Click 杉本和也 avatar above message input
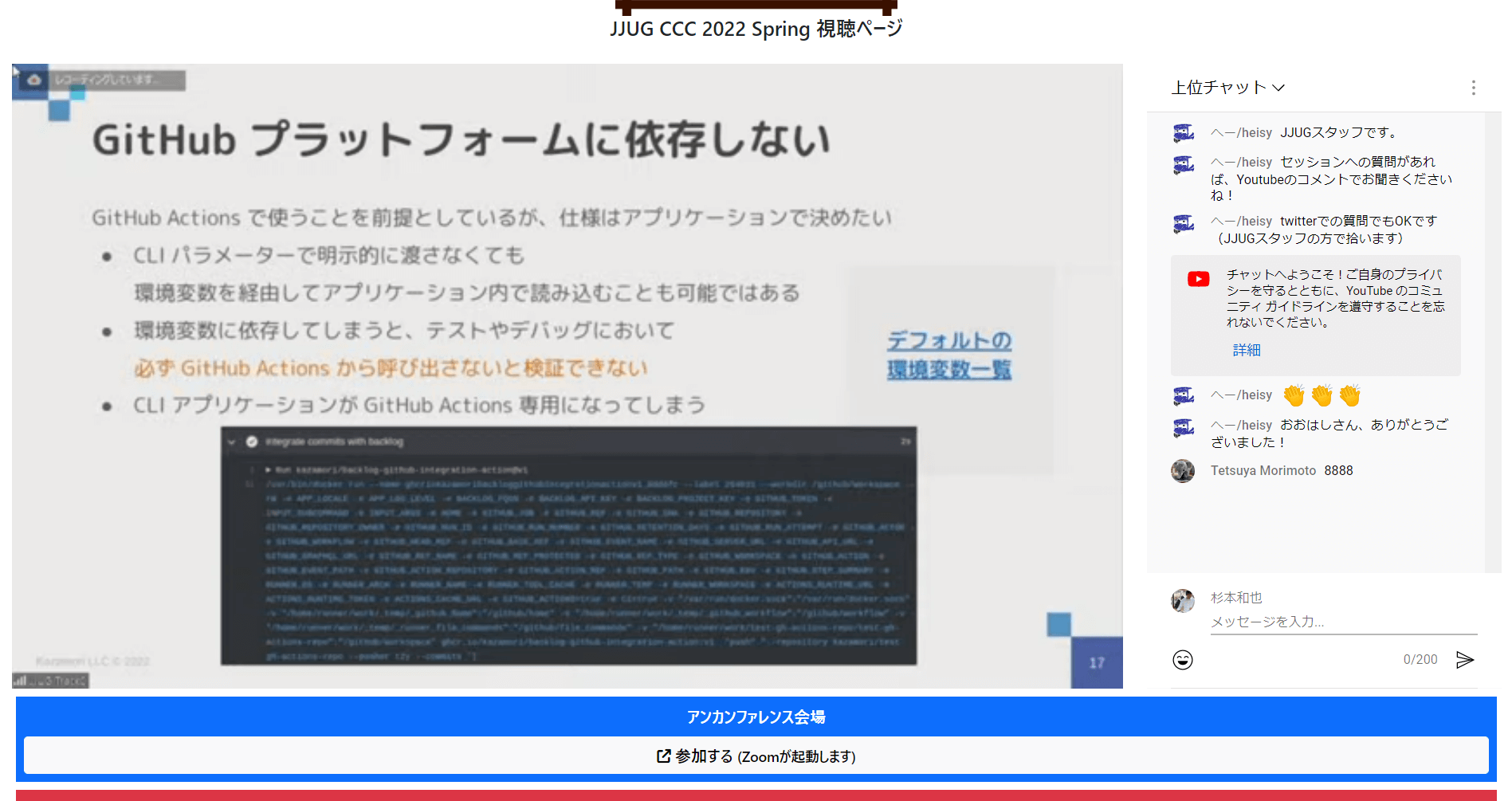The height and width of the screenshot is (801, 1512). [x=1183, y=601]
